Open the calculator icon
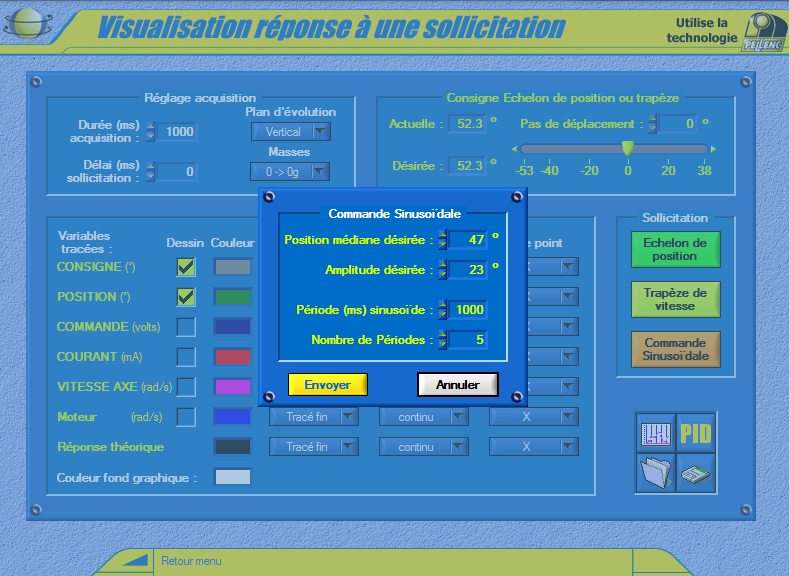The width and height of the screenshot is (789, 576). 696,472
